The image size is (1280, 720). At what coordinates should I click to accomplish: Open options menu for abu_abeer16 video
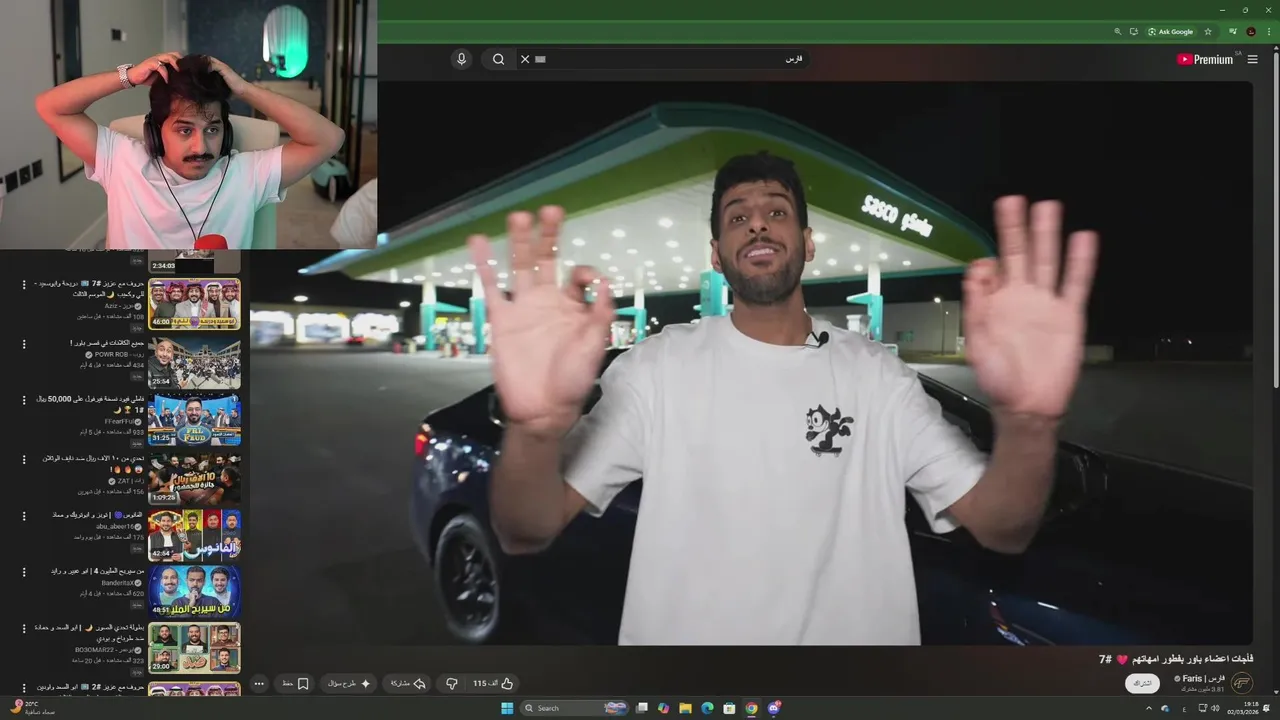[24, 516]
